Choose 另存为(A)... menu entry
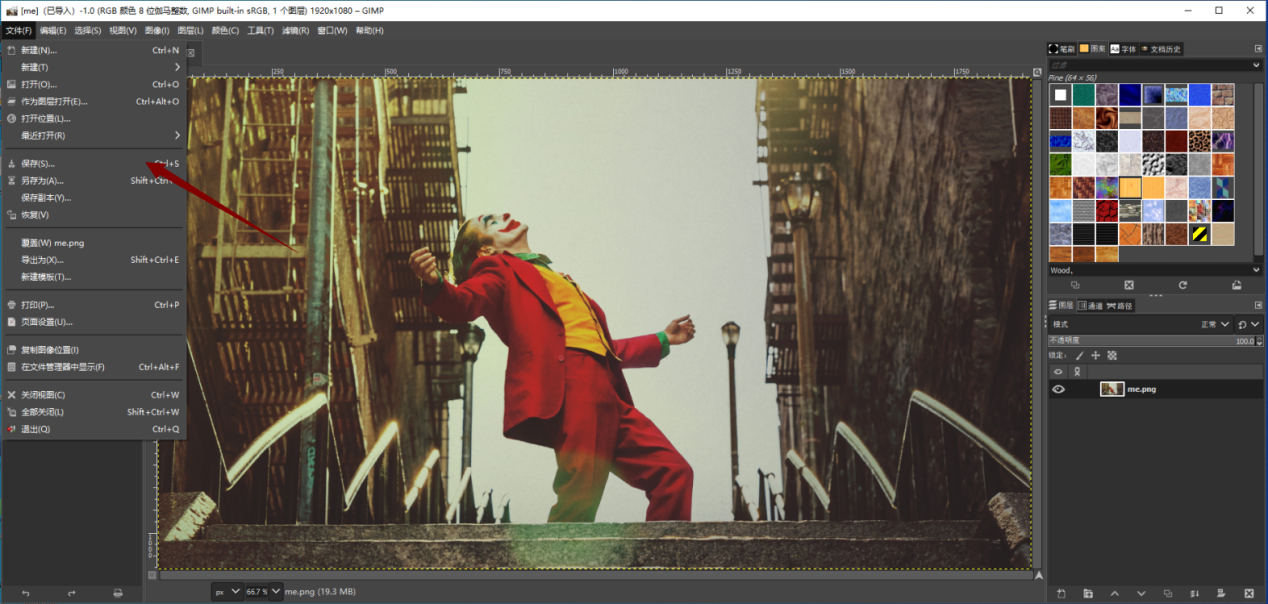1268x604 pixels. point(93,180)
